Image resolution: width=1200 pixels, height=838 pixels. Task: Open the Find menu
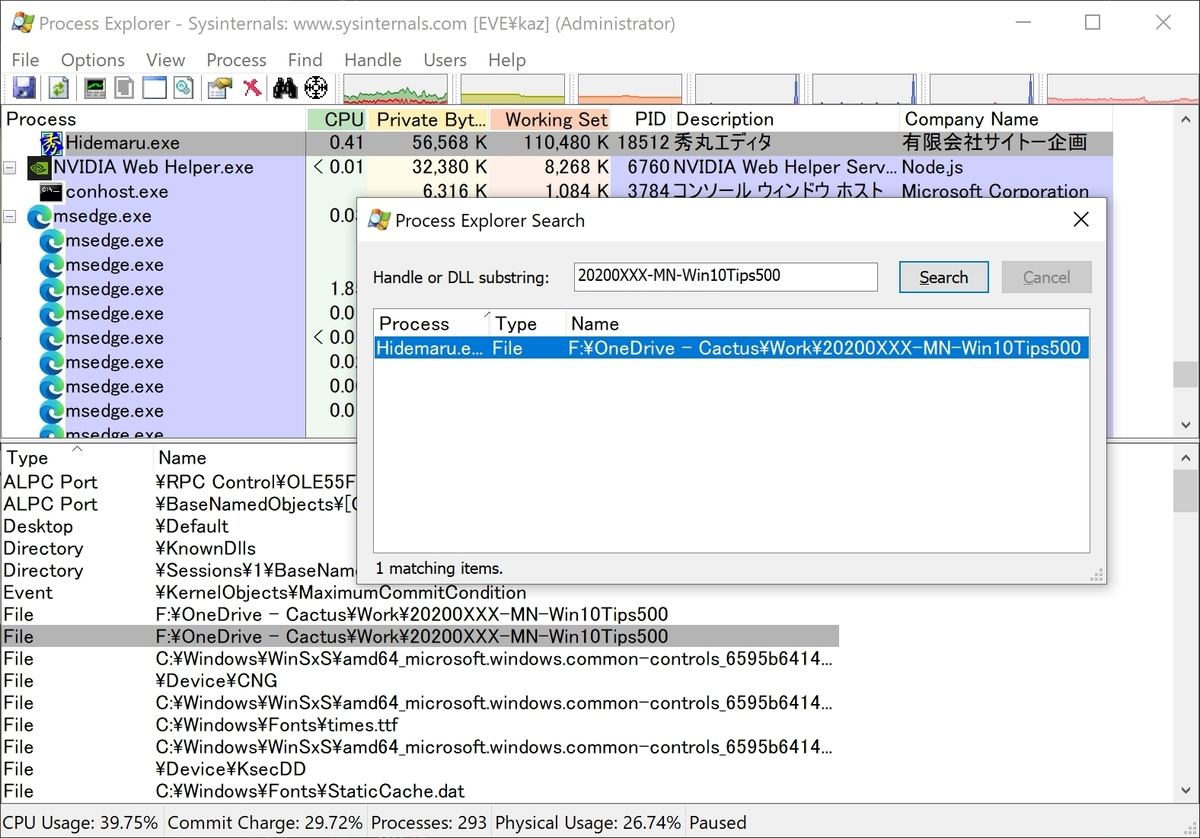[305, 60]
